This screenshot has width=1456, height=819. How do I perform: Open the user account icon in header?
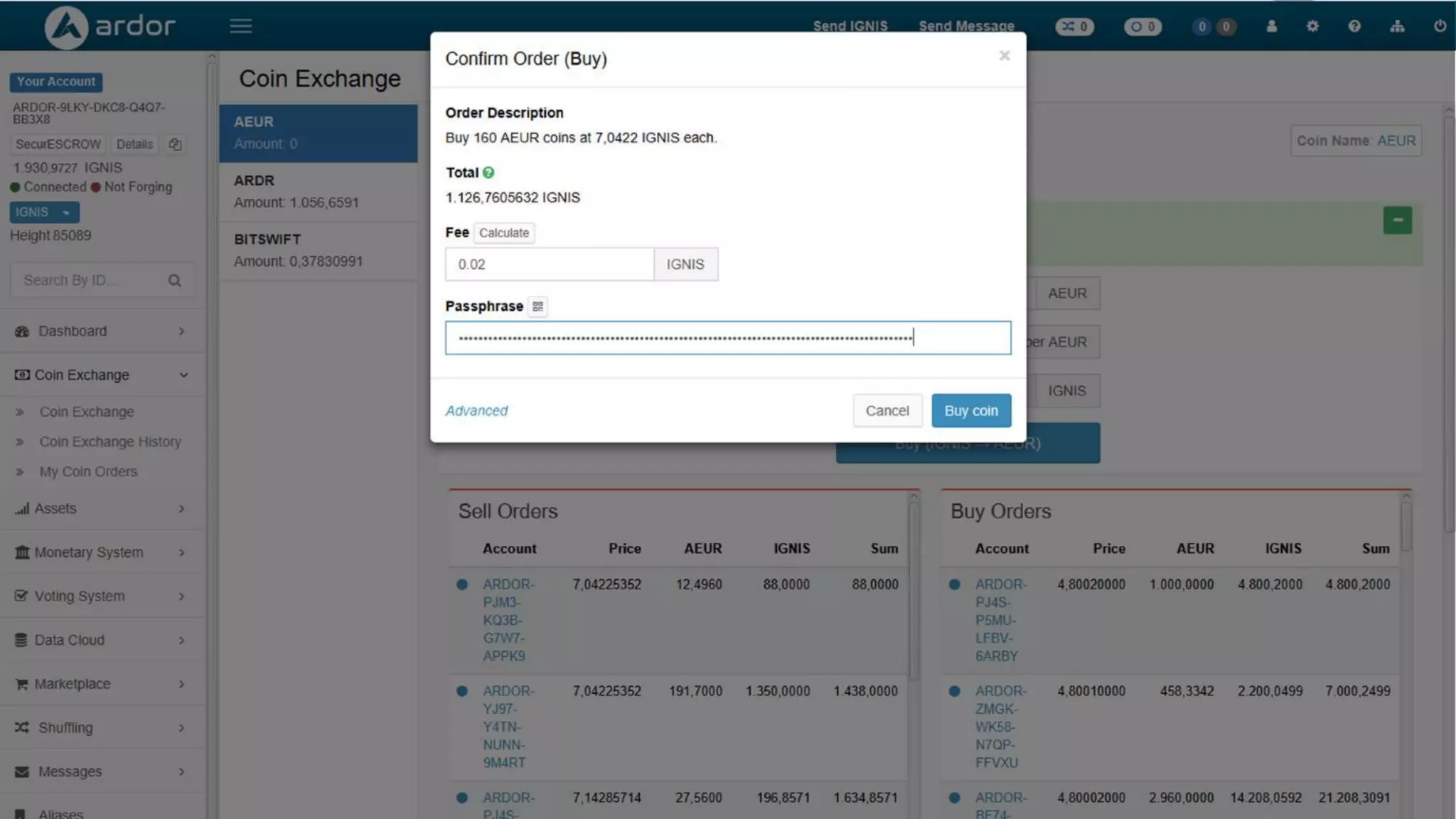pyautogui.click(x=1271, y=26)
